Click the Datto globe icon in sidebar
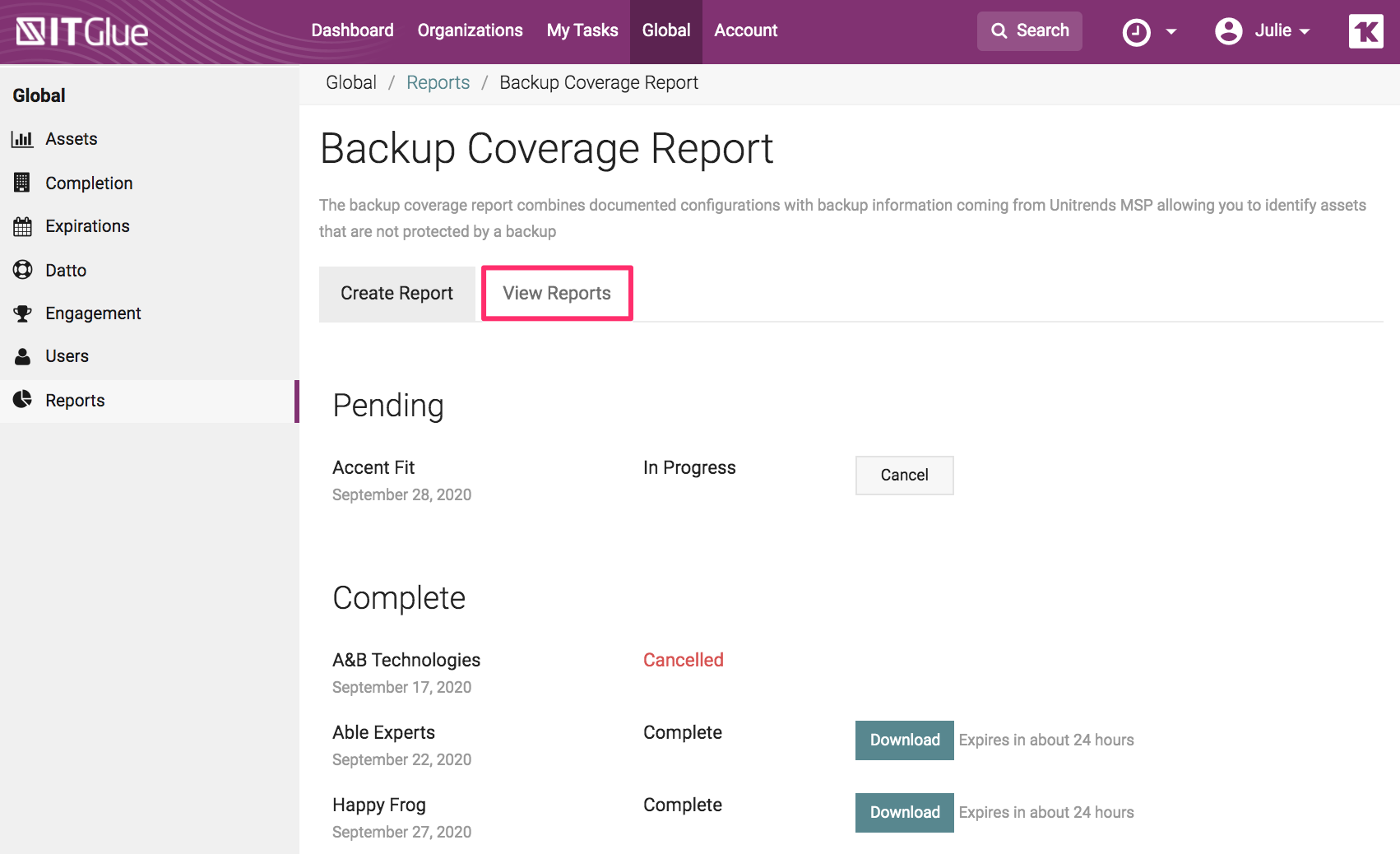This screenshot has width=1400, height=854. point(22,269)
